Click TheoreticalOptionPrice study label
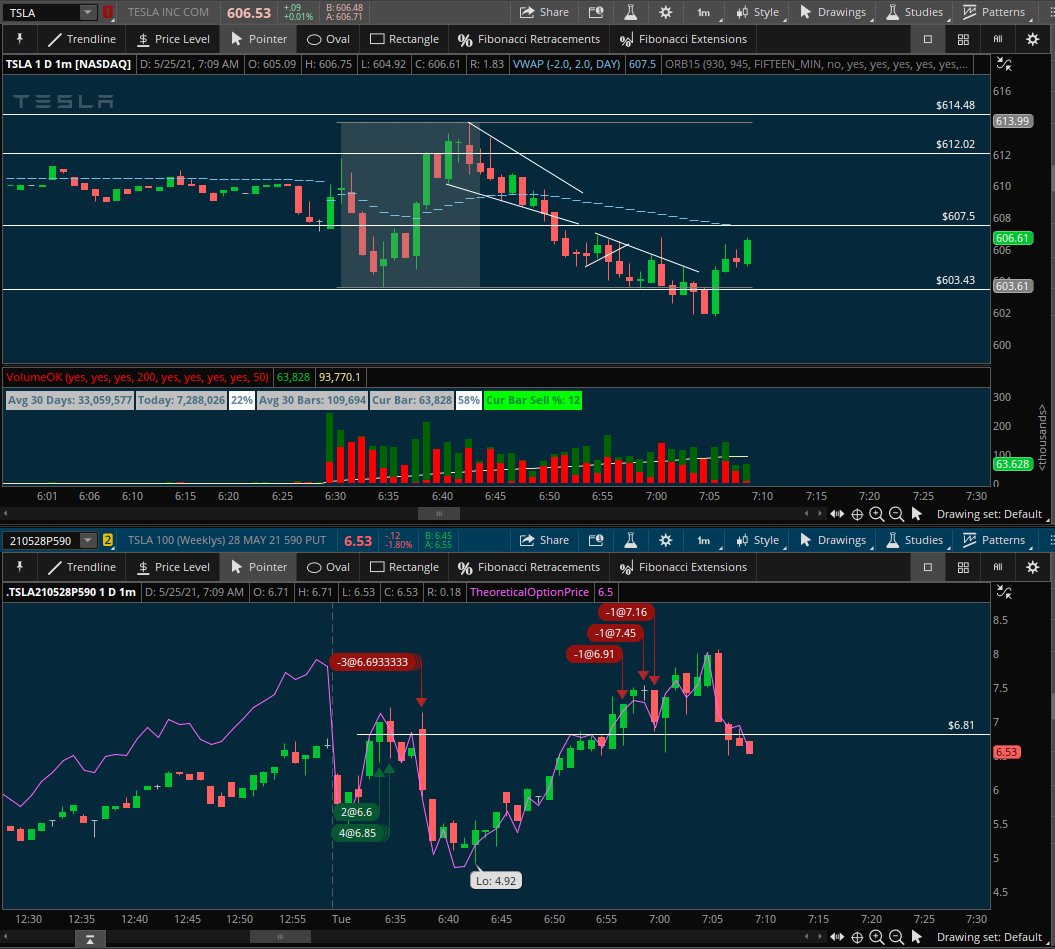Image resolution: width=1055 pixels, height=949 pixels. click(x=530, y=592)
